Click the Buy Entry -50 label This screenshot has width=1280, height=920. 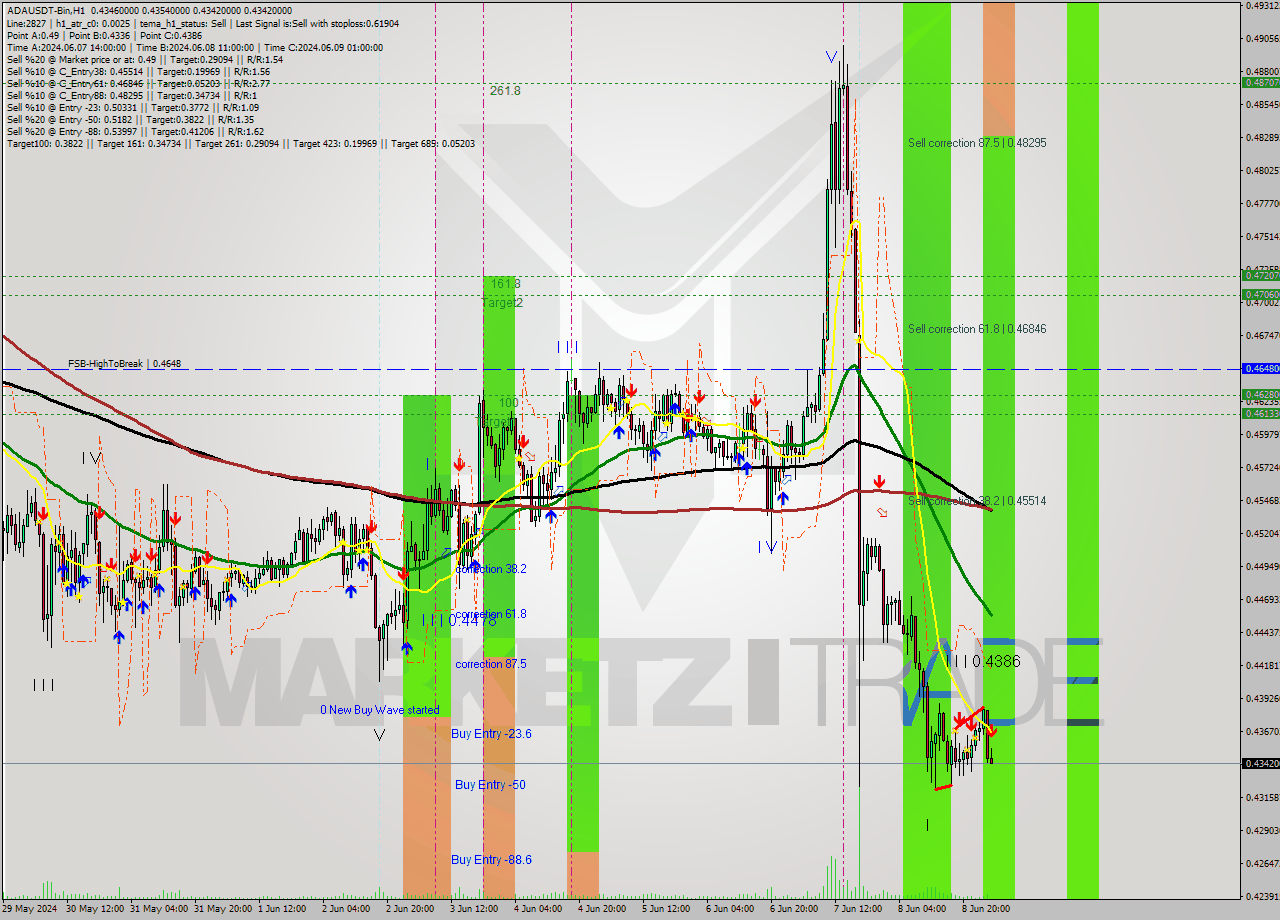490,785
